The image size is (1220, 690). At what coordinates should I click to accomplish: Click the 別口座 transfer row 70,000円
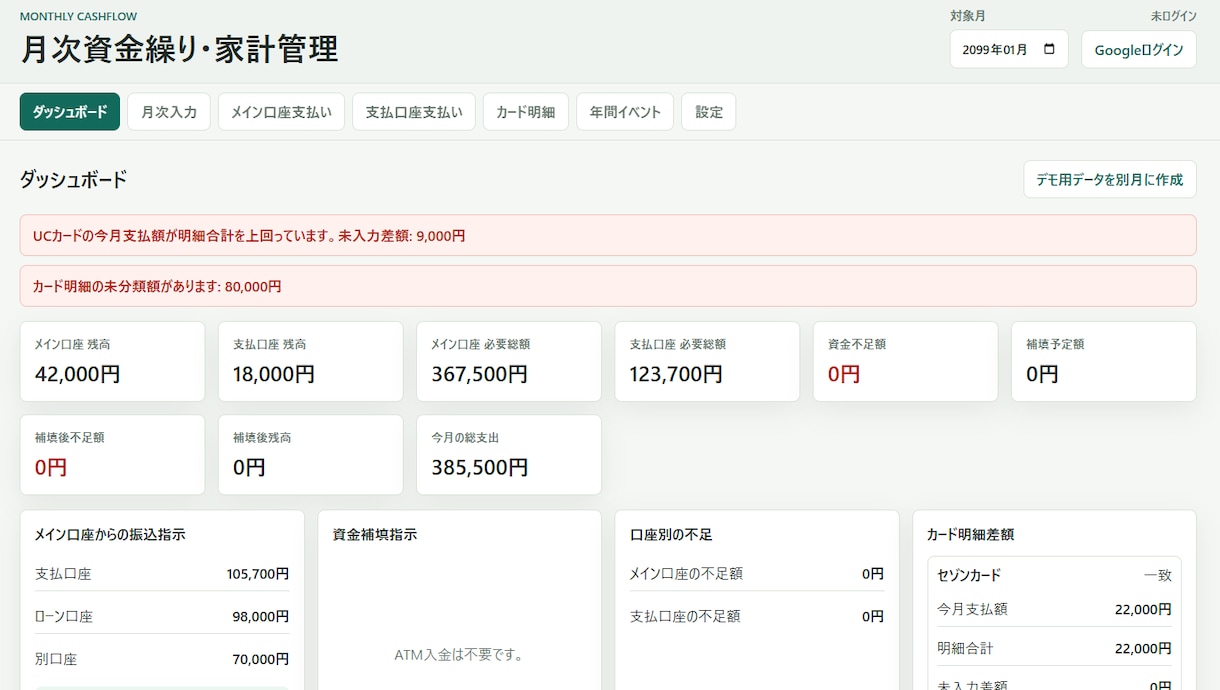point(162,659)
